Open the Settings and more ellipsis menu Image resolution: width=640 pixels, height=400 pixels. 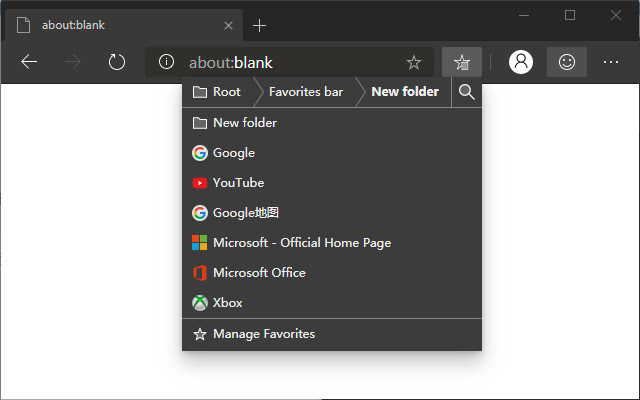[x=611, y=62]
